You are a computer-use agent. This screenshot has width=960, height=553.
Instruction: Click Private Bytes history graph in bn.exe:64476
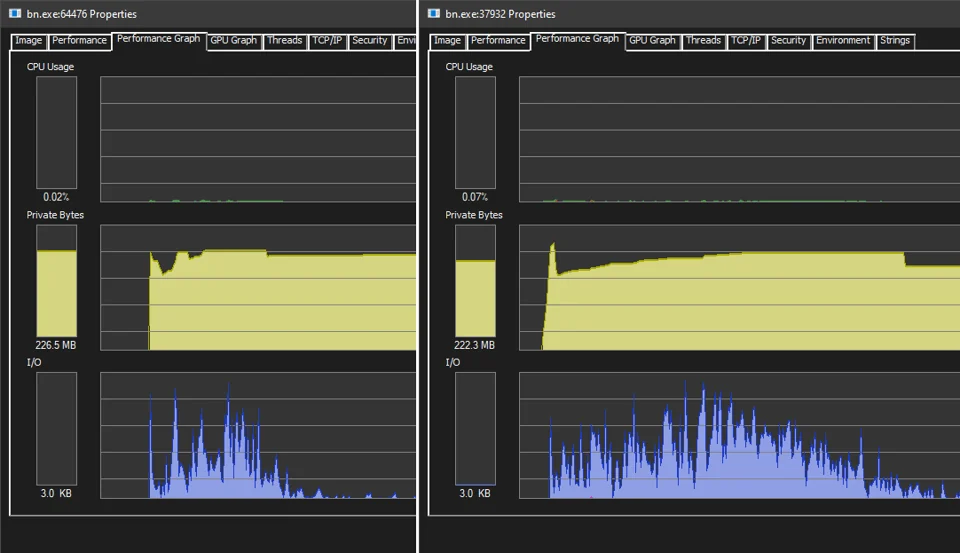tap(258, 287)
